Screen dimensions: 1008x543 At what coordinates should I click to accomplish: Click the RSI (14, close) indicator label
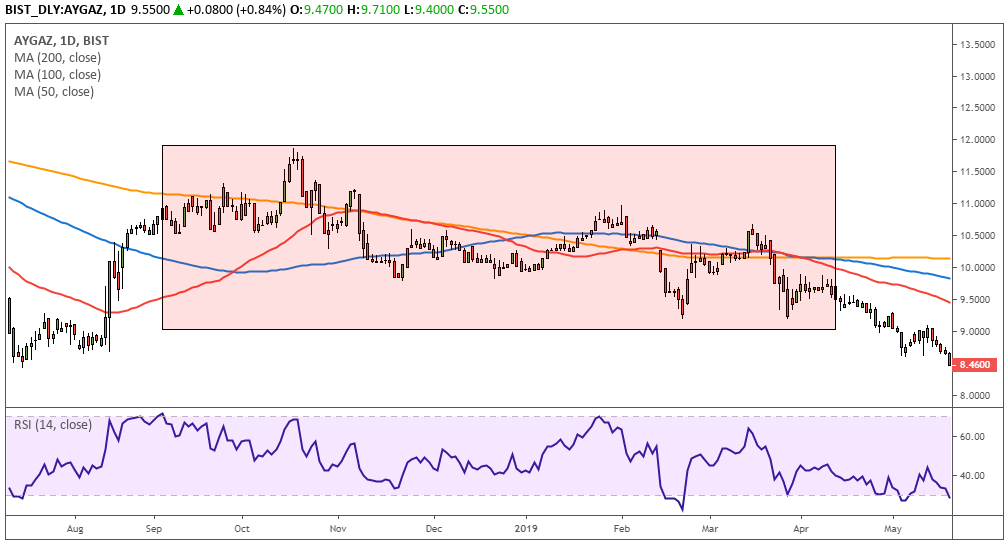[x=53, y=425]
